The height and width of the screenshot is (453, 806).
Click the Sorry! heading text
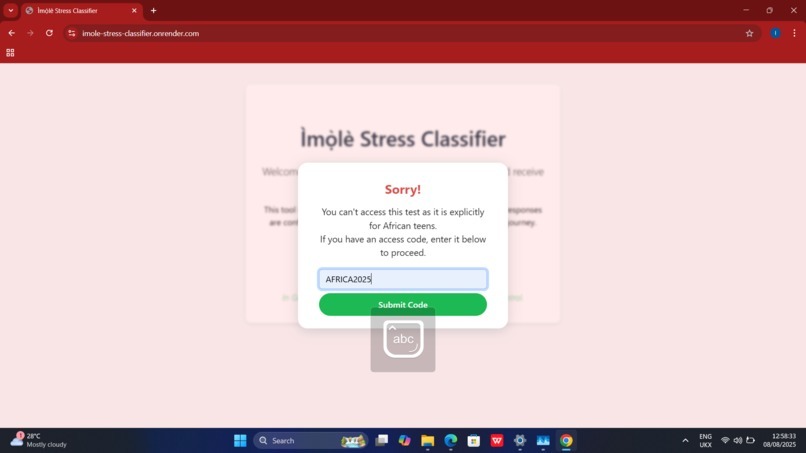coord(403,189)
